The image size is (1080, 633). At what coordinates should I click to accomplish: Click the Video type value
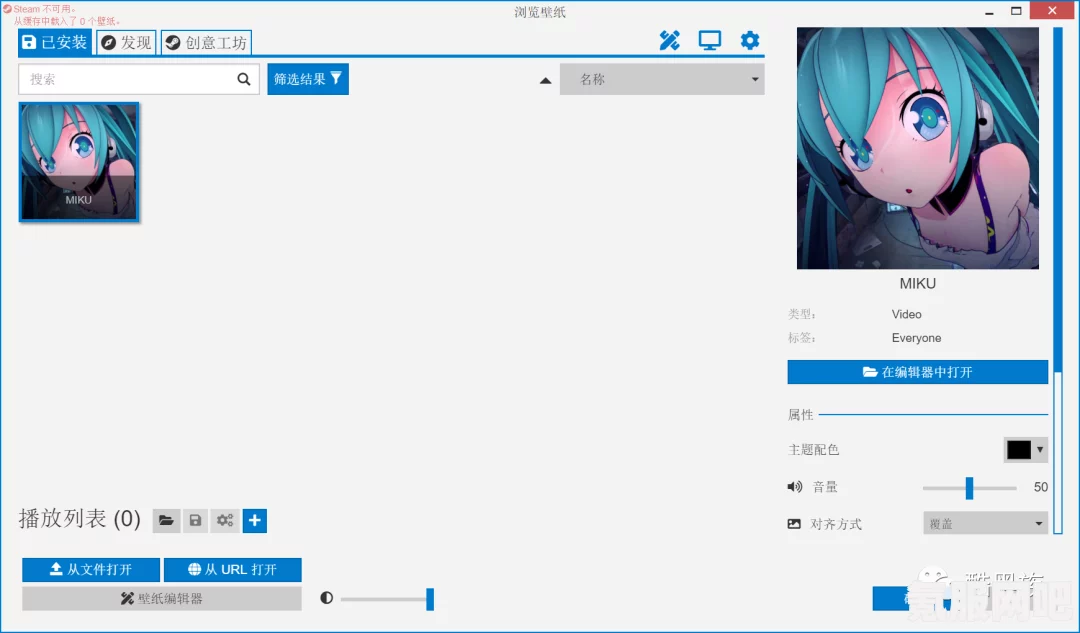(x=906, y=314)
